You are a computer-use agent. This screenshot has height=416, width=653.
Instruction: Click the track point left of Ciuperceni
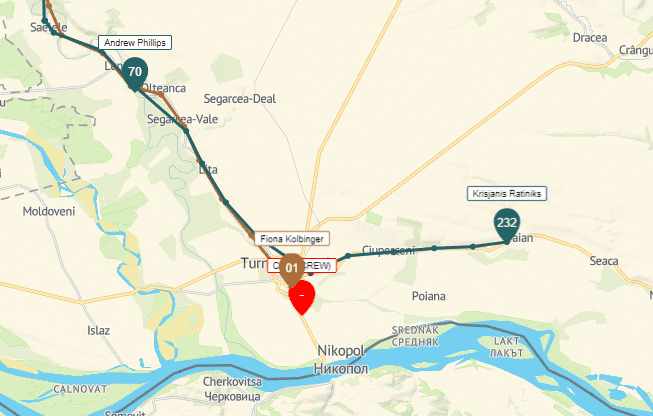coord(348,256)
